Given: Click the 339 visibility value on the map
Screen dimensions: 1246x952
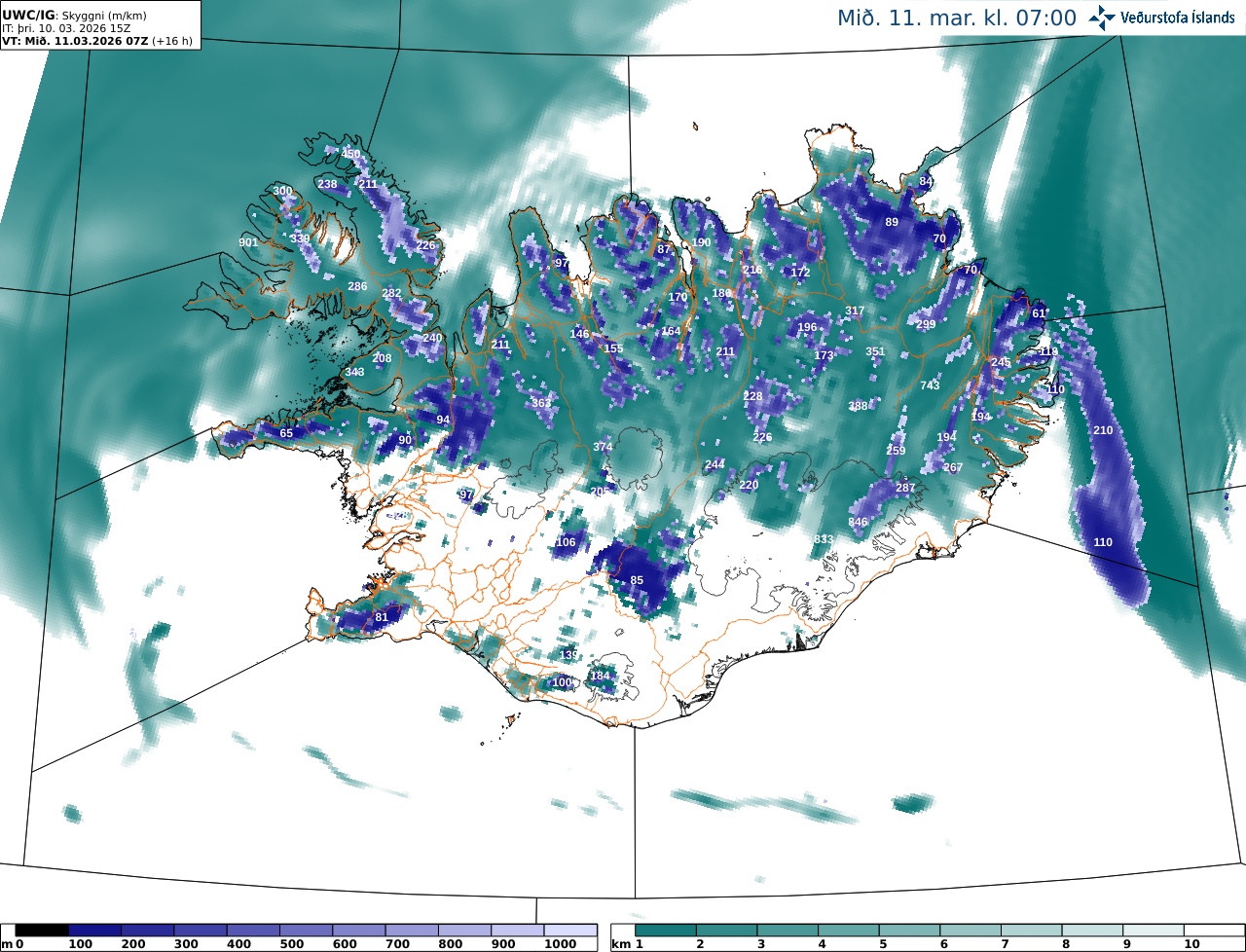Looking at the screenshot, I should (x=300, y=238).
